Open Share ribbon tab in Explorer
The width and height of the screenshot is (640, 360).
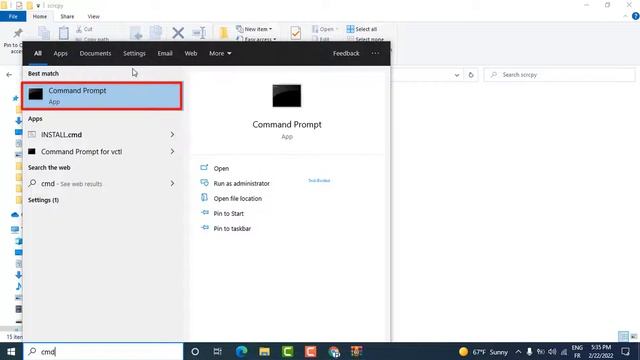67,16
